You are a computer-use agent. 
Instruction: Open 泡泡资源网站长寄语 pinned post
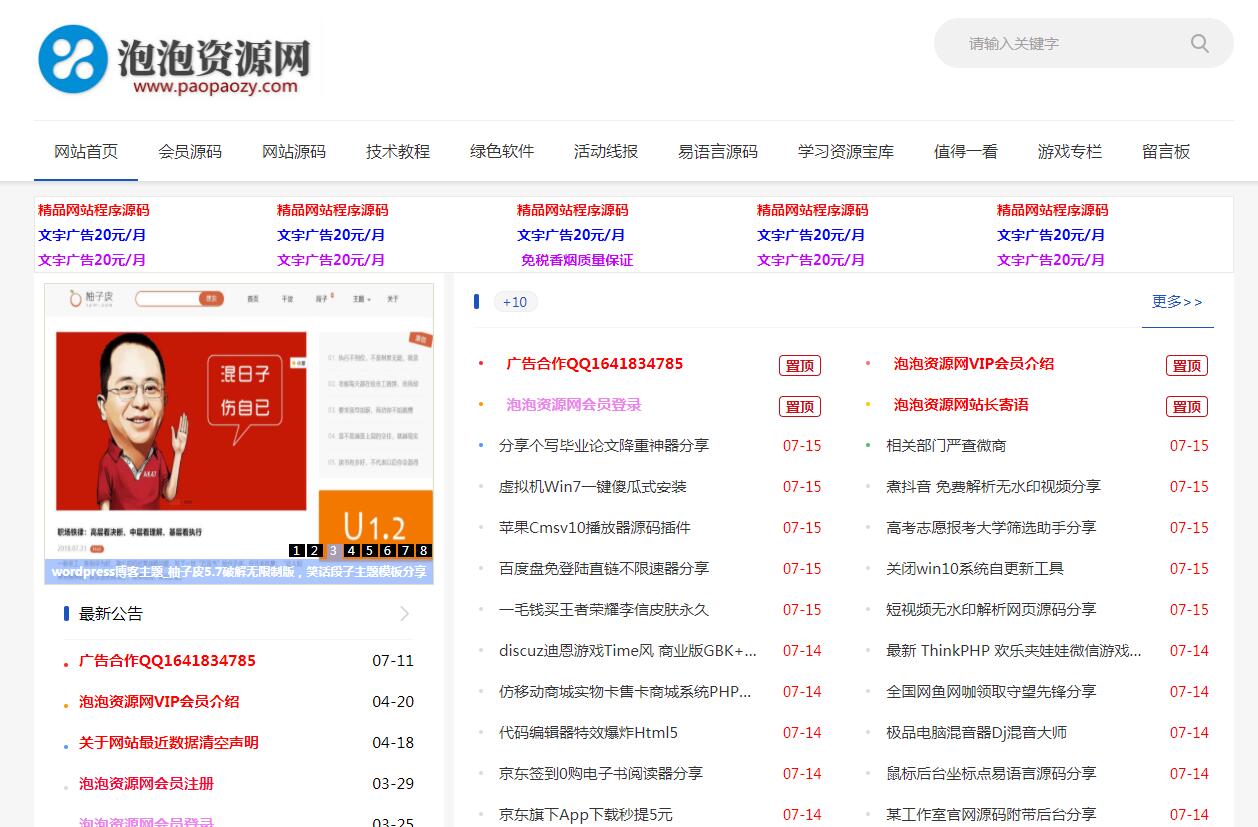961,405
